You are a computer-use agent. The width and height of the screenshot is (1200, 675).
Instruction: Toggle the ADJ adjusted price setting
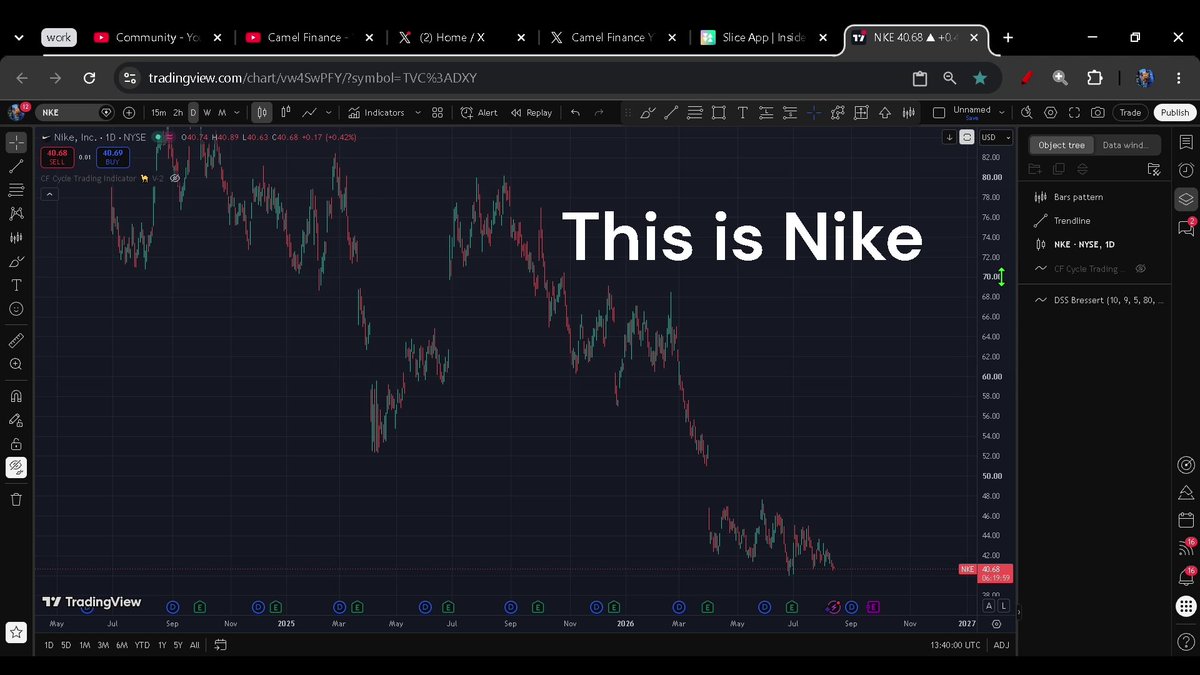(x=1001, y=645)
